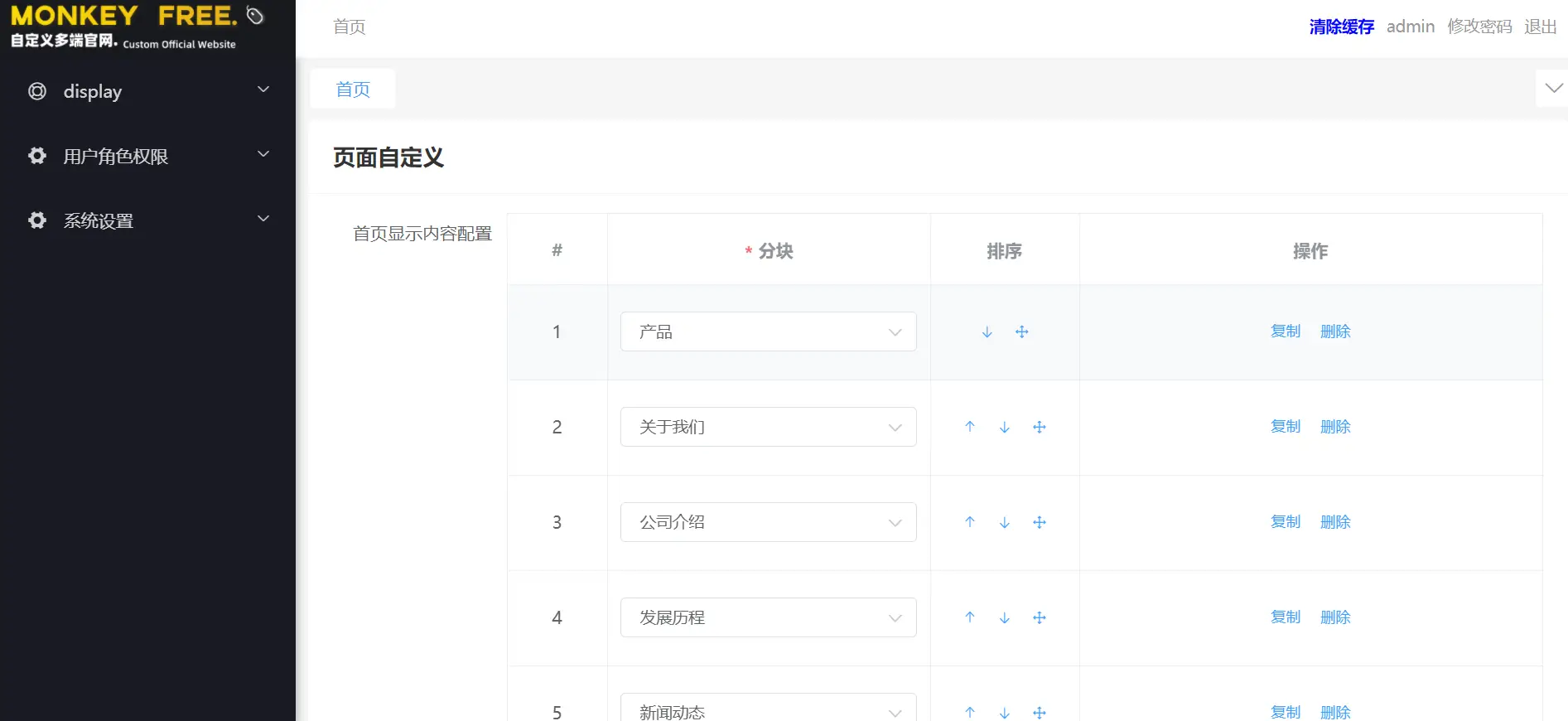Open the 关于我们 block dropdown
This screenshot has width=1568, height=721.
(x=768, y=427)
